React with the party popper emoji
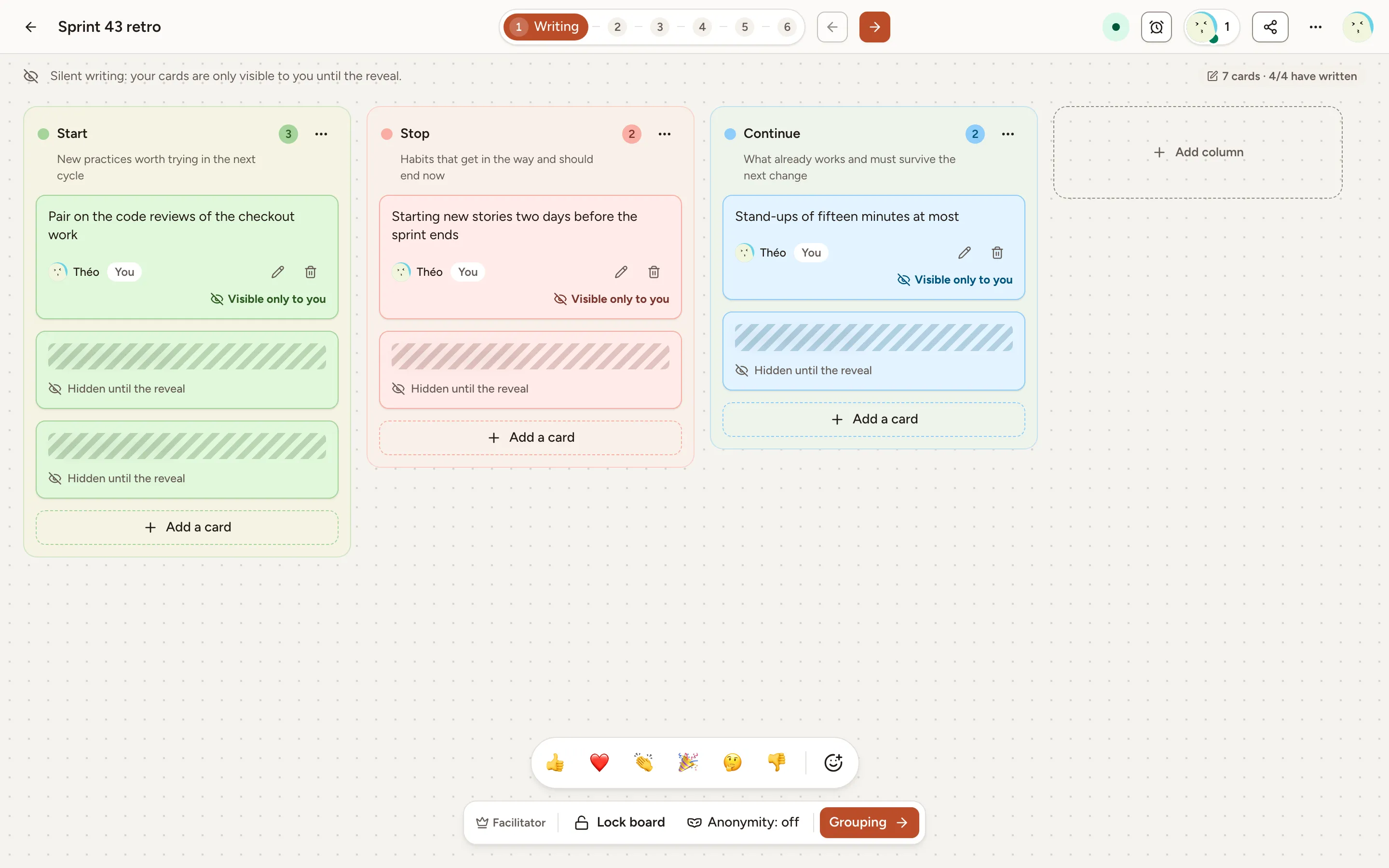 pos(688,762)
